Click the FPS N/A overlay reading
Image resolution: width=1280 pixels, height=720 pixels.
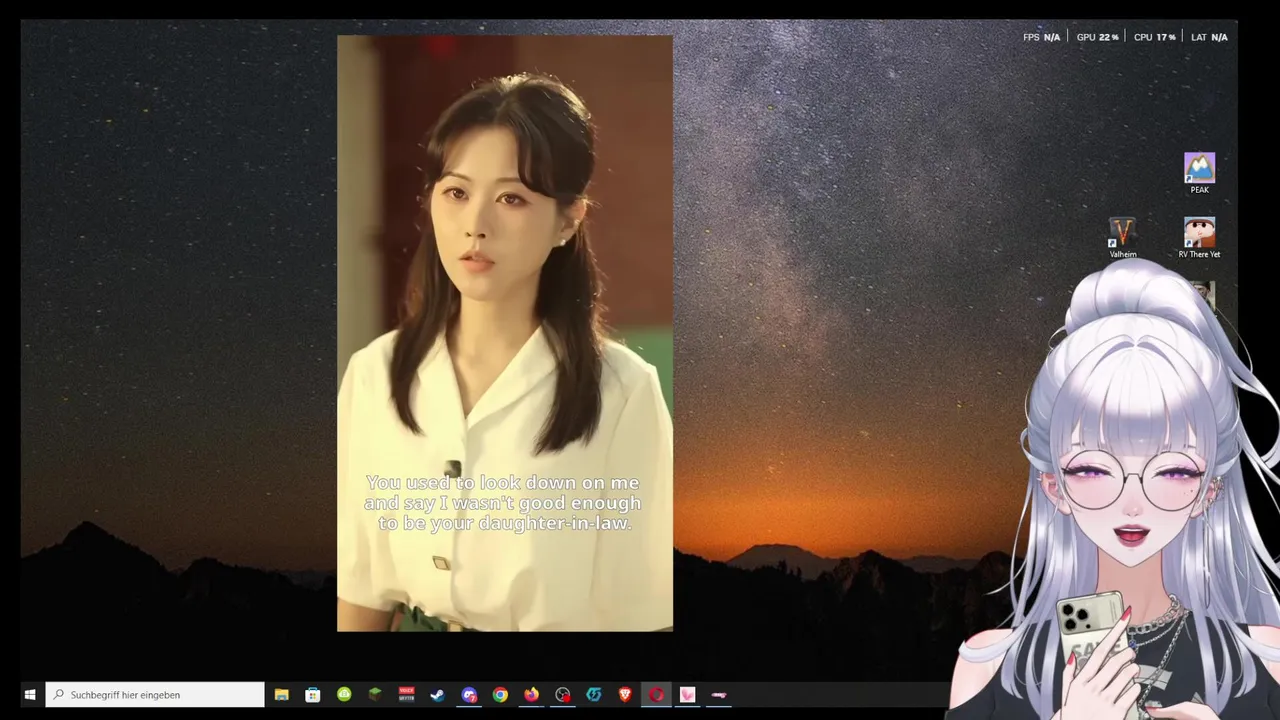coord(1041,37)
